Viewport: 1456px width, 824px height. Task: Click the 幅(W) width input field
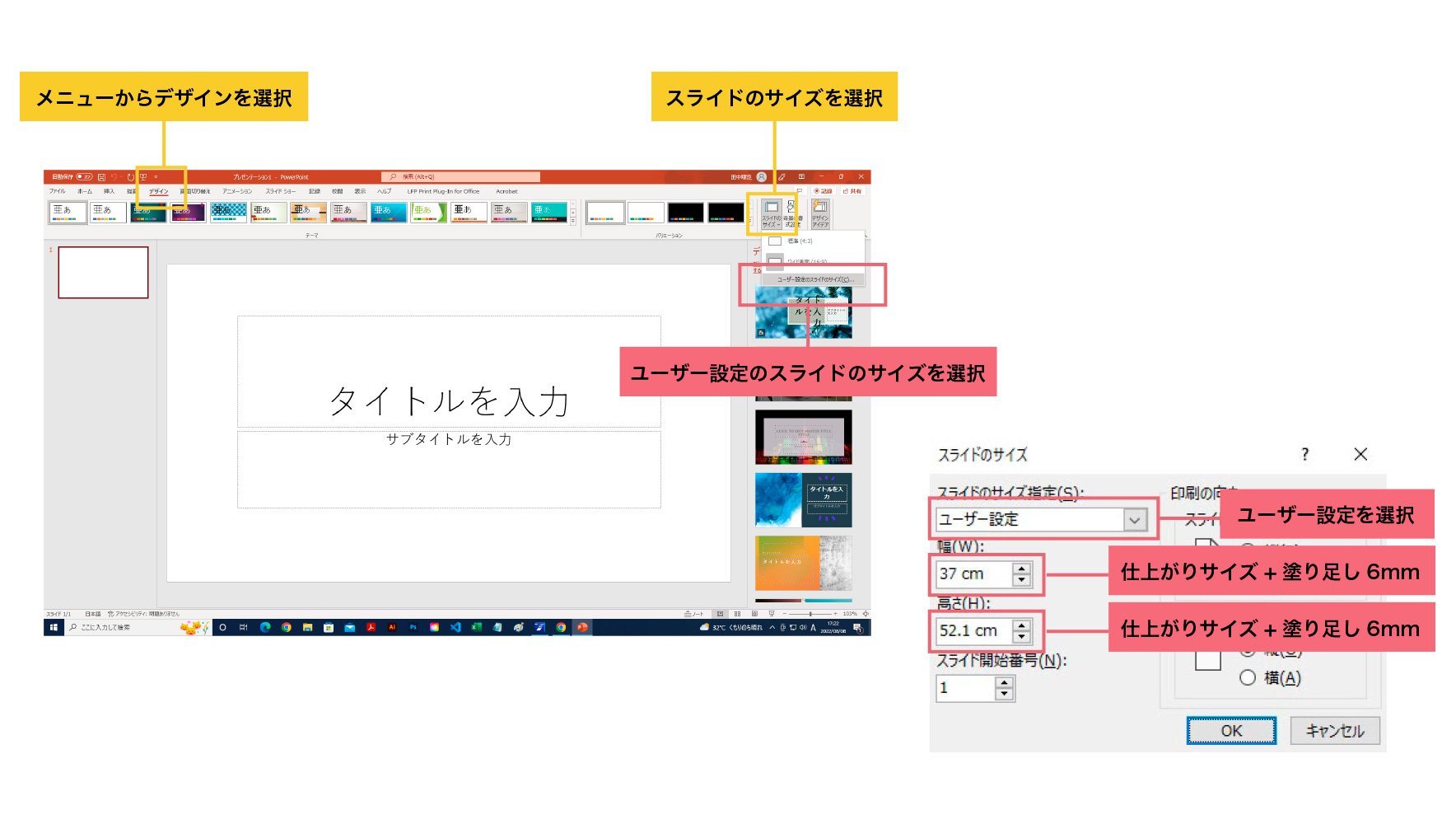[974, 574]
